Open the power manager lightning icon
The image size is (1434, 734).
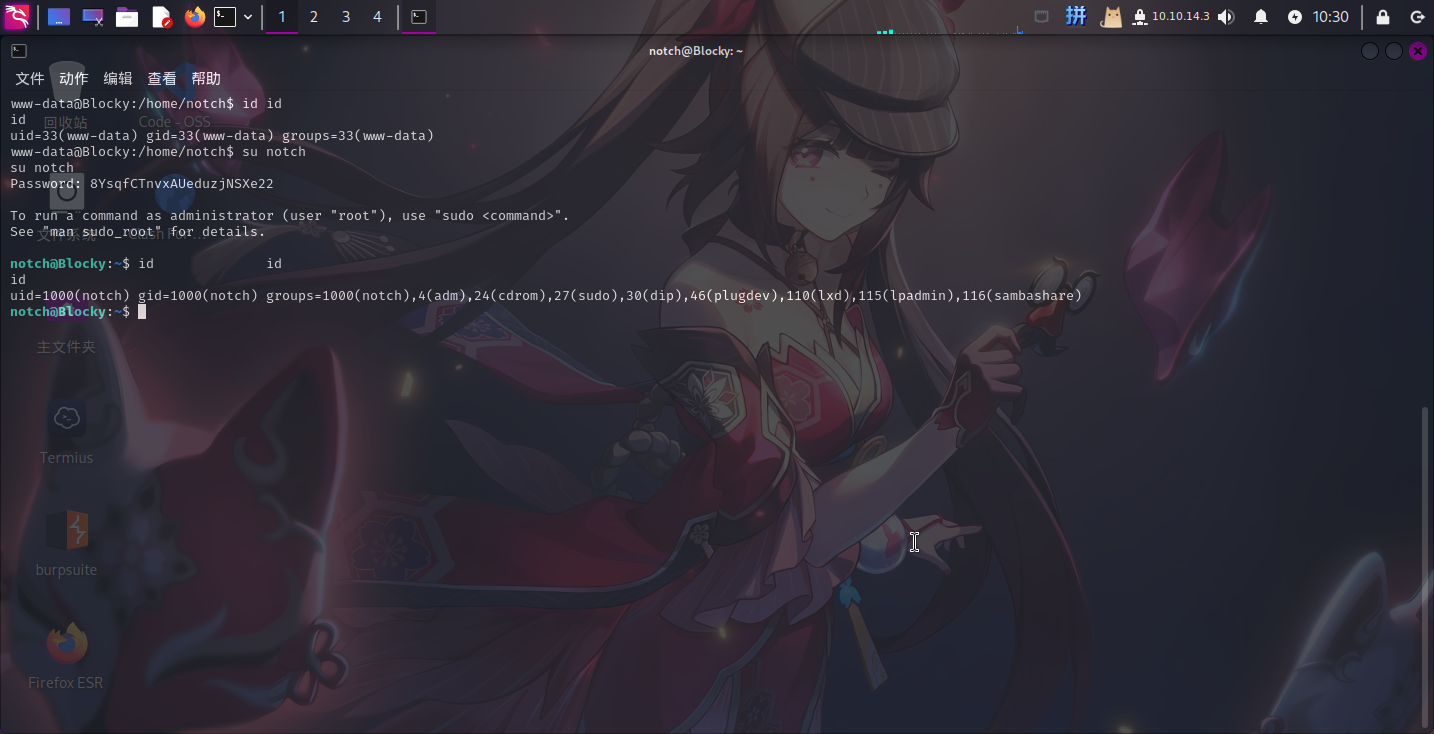pyautogui.click(x=1295, y=17)
